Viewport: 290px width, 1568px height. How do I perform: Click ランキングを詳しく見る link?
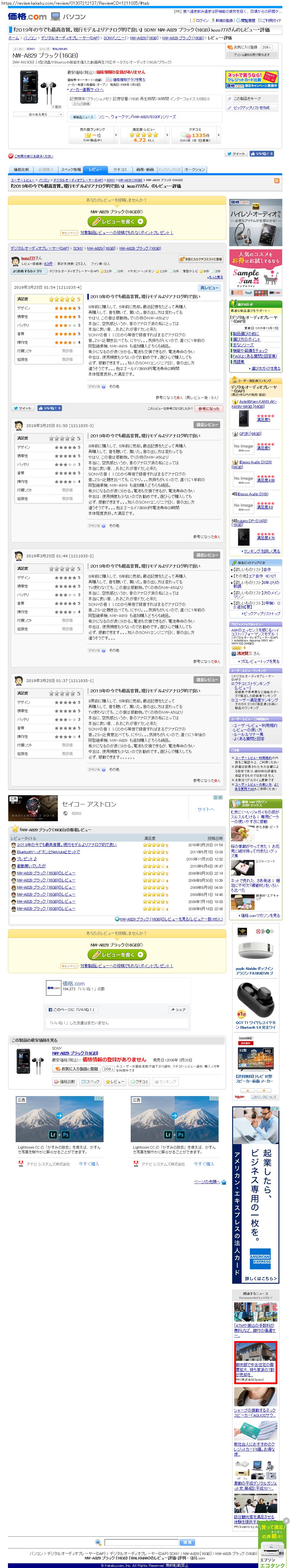pyautogui.click(x=261, y=551)
